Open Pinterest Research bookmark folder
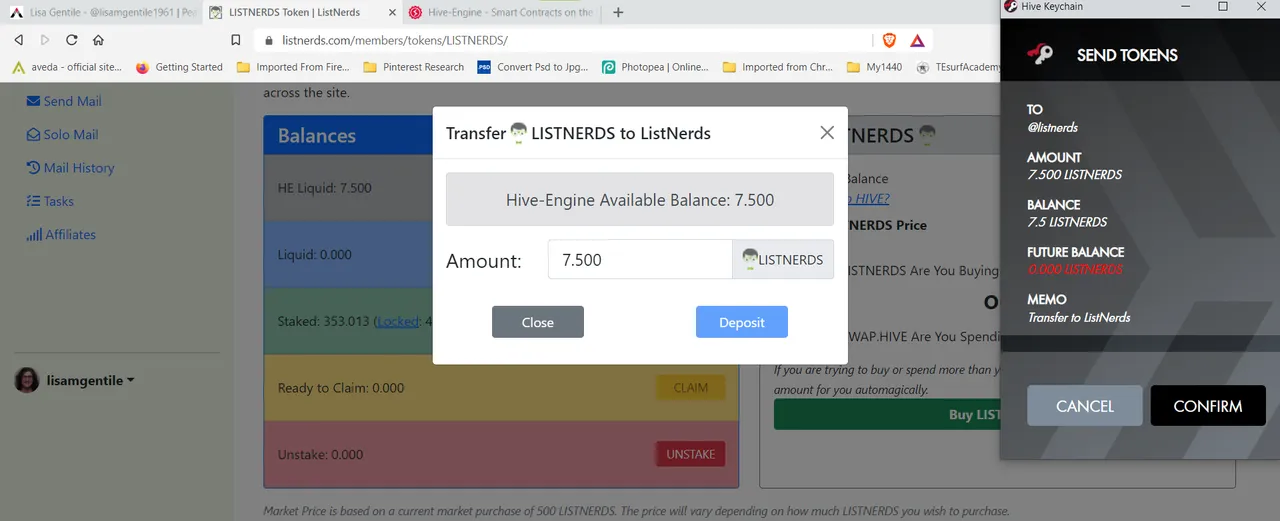The width and height of the screenshot is (1280, 521). (413, 67)
